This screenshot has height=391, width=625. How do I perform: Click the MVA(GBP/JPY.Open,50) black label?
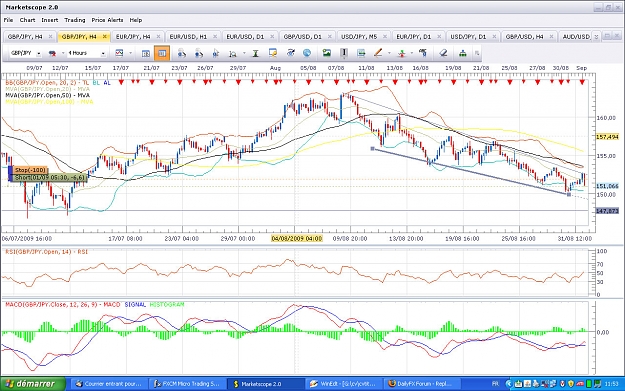coord(47,95)
